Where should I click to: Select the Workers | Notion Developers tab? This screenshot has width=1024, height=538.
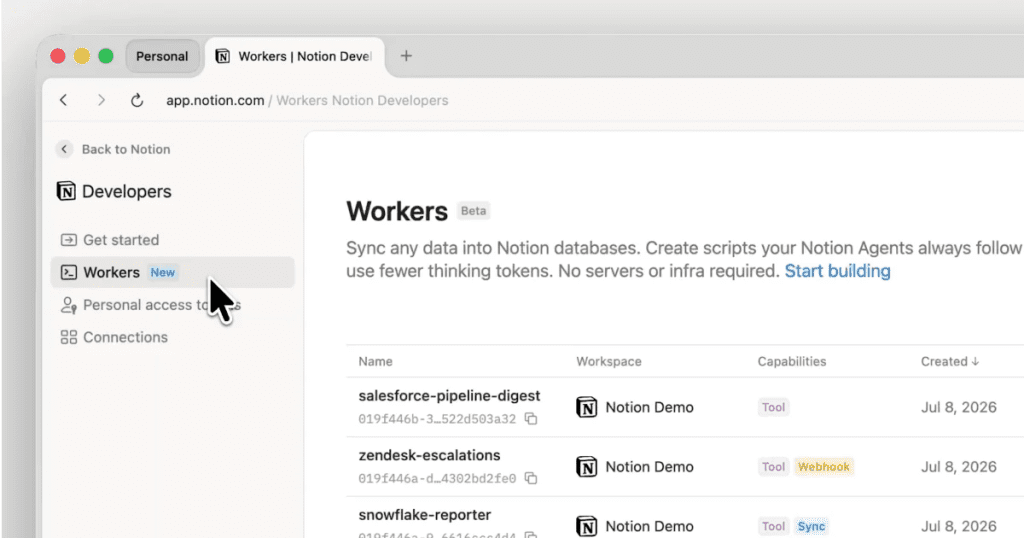(295, 56)
